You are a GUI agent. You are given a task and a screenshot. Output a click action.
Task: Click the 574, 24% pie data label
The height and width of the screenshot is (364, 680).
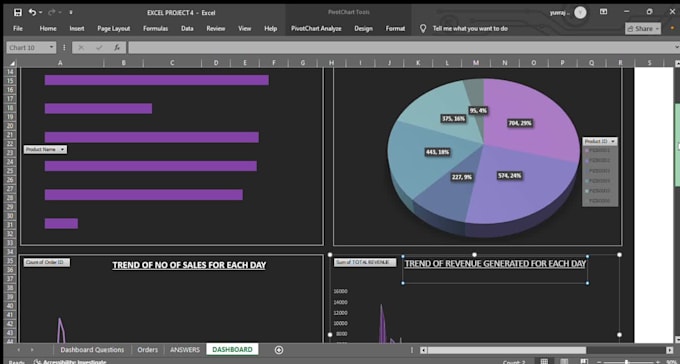[510, 176]
